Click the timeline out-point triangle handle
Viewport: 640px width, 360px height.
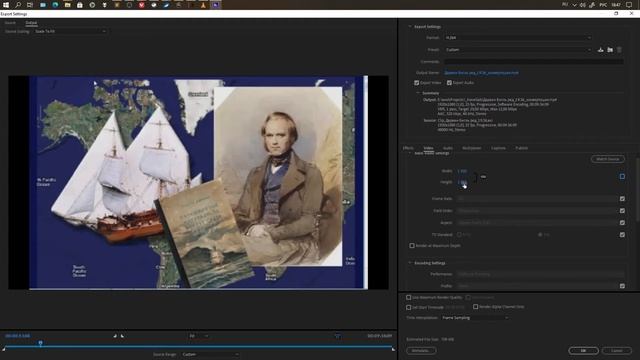click(393, 349)
